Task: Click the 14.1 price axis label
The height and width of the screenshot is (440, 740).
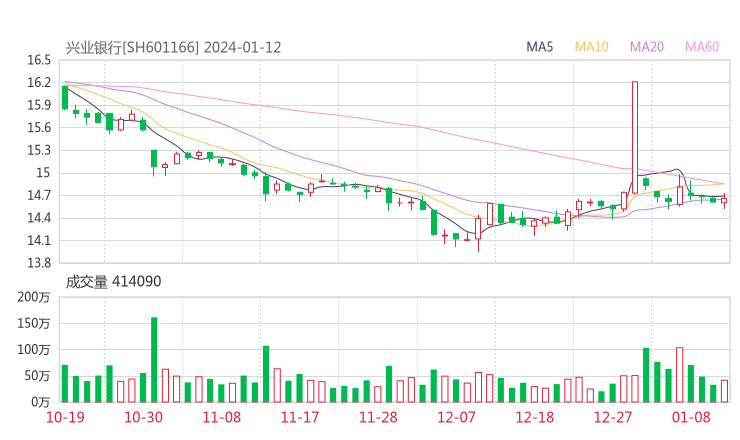Action: (39, 240)
